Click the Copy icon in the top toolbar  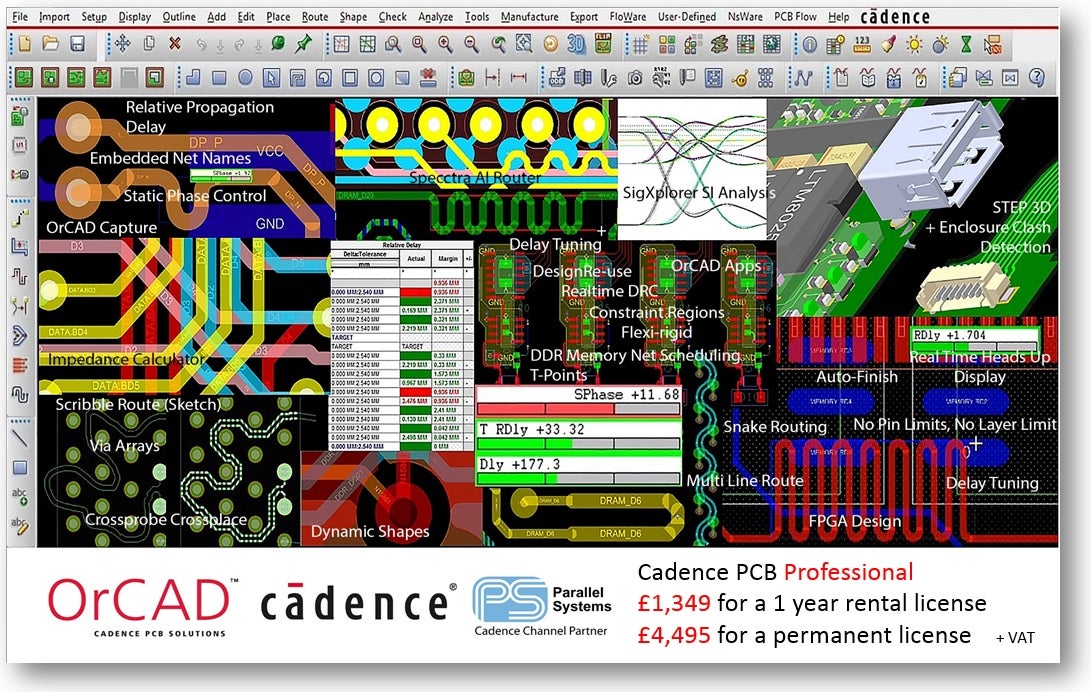pos(149,45)
